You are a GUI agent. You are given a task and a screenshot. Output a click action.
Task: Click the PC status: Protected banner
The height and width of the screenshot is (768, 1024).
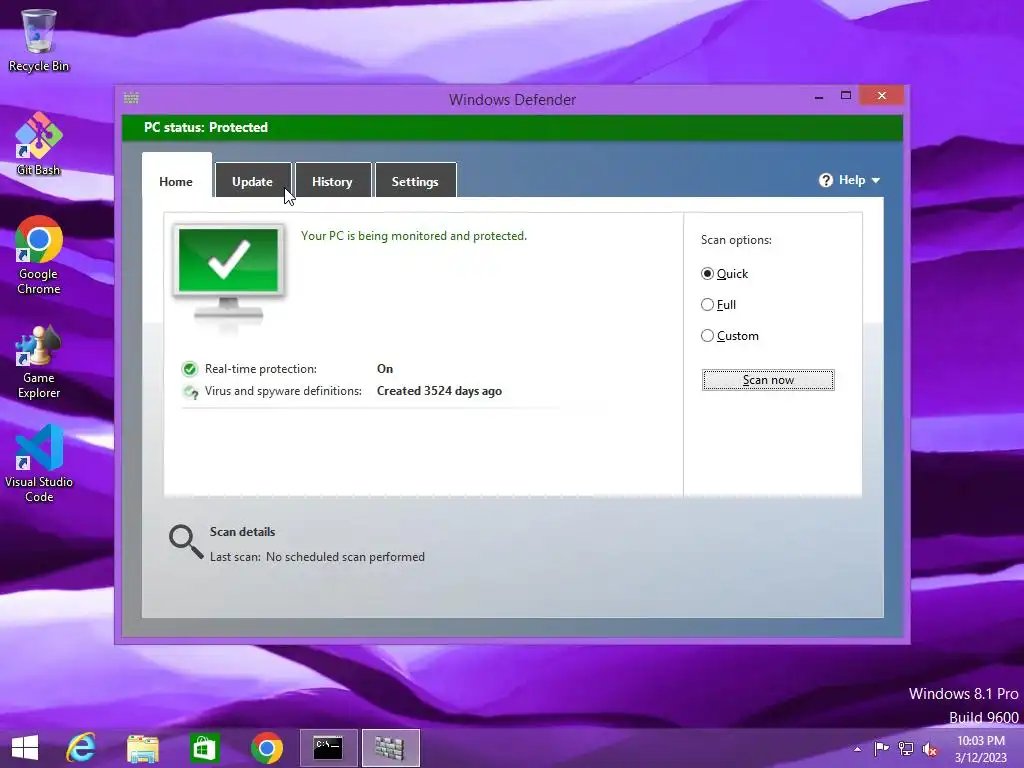pos(512,127)
